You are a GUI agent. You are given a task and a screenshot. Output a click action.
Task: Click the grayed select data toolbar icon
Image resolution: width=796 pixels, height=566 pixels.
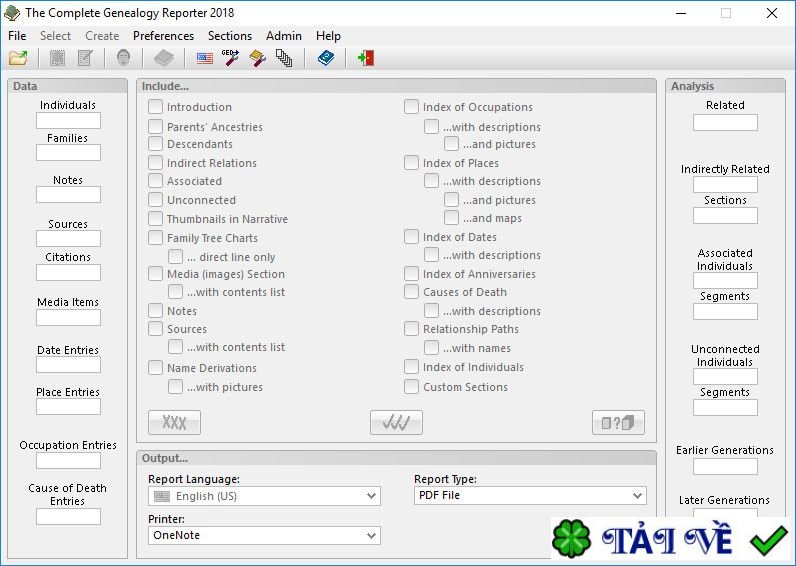tap(57, 58)
